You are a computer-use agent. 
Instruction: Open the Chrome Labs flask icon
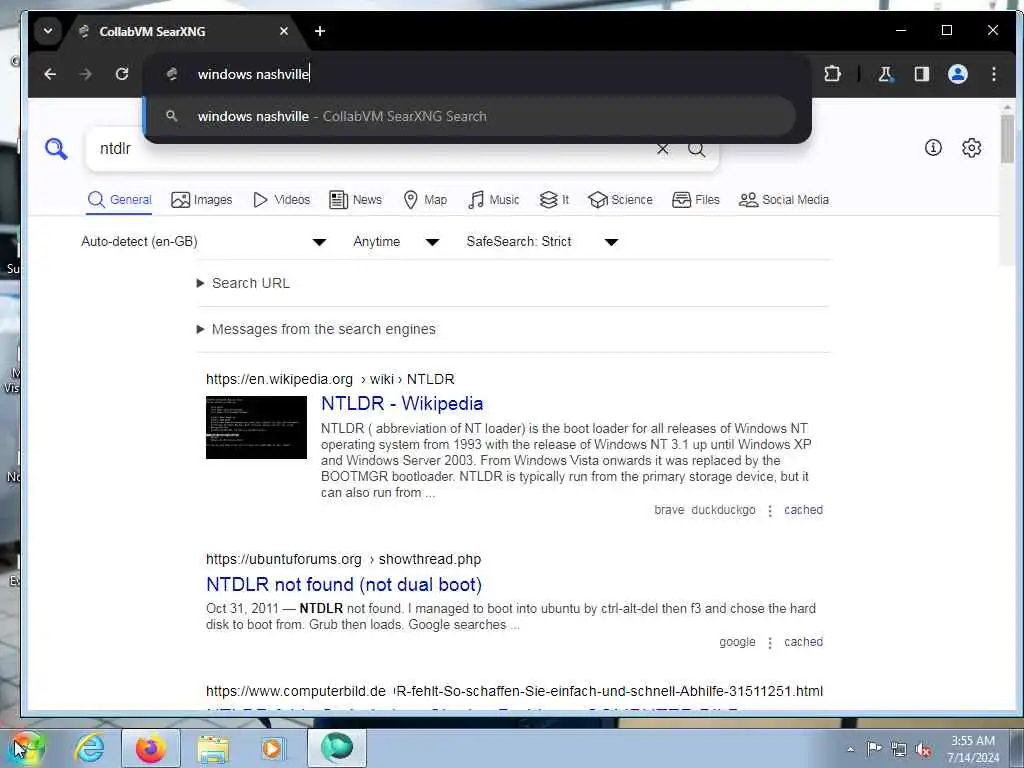click(x=886, y=74)
